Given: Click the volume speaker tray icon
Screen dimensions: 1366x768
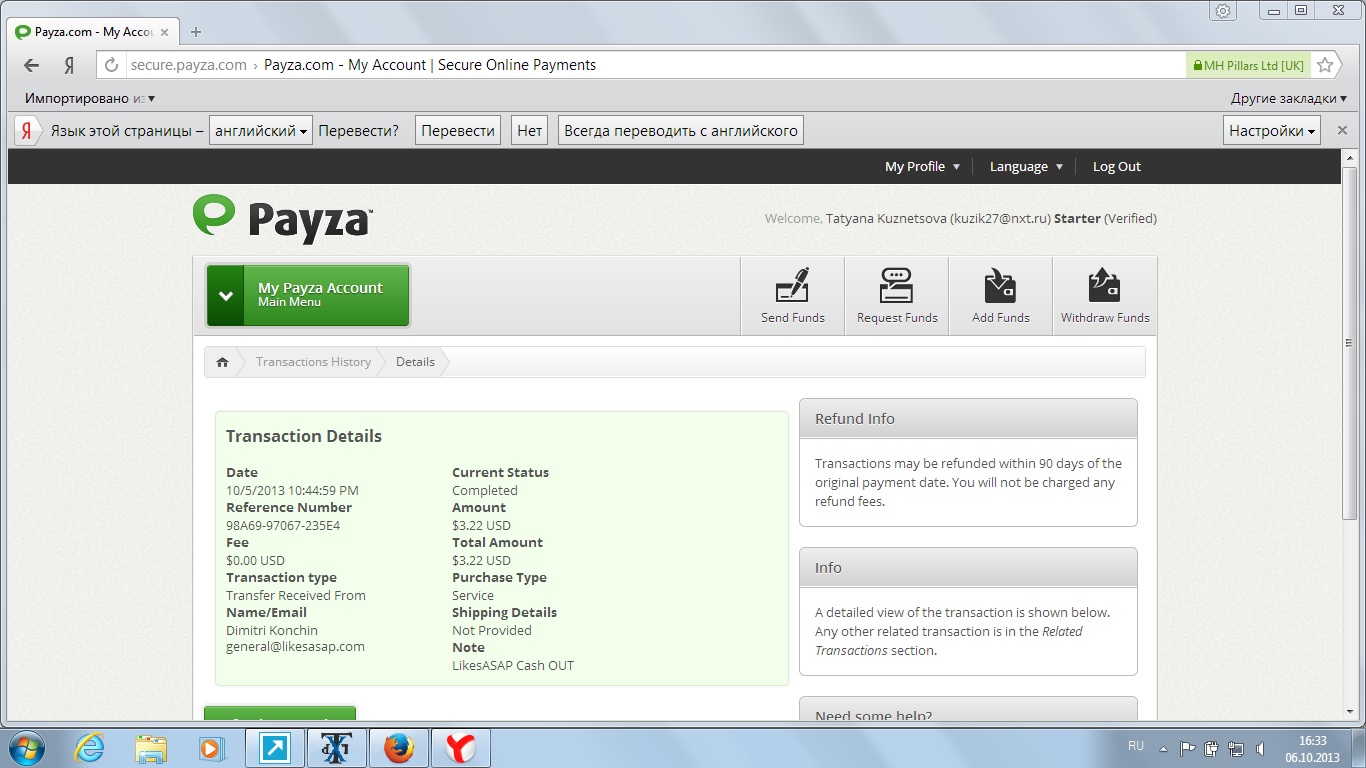Looking at the screenshot, I should [x=1261, y=748].
